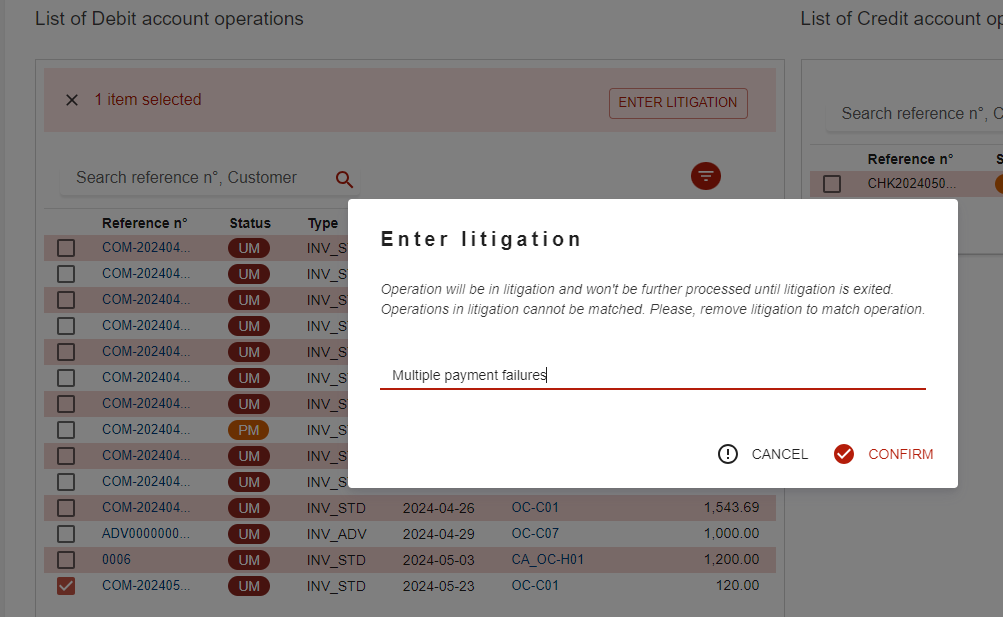The image size is (1003, 617).
Task: Tick the checkbox for ADV0000000 row
Action: (x=66, y=534)
